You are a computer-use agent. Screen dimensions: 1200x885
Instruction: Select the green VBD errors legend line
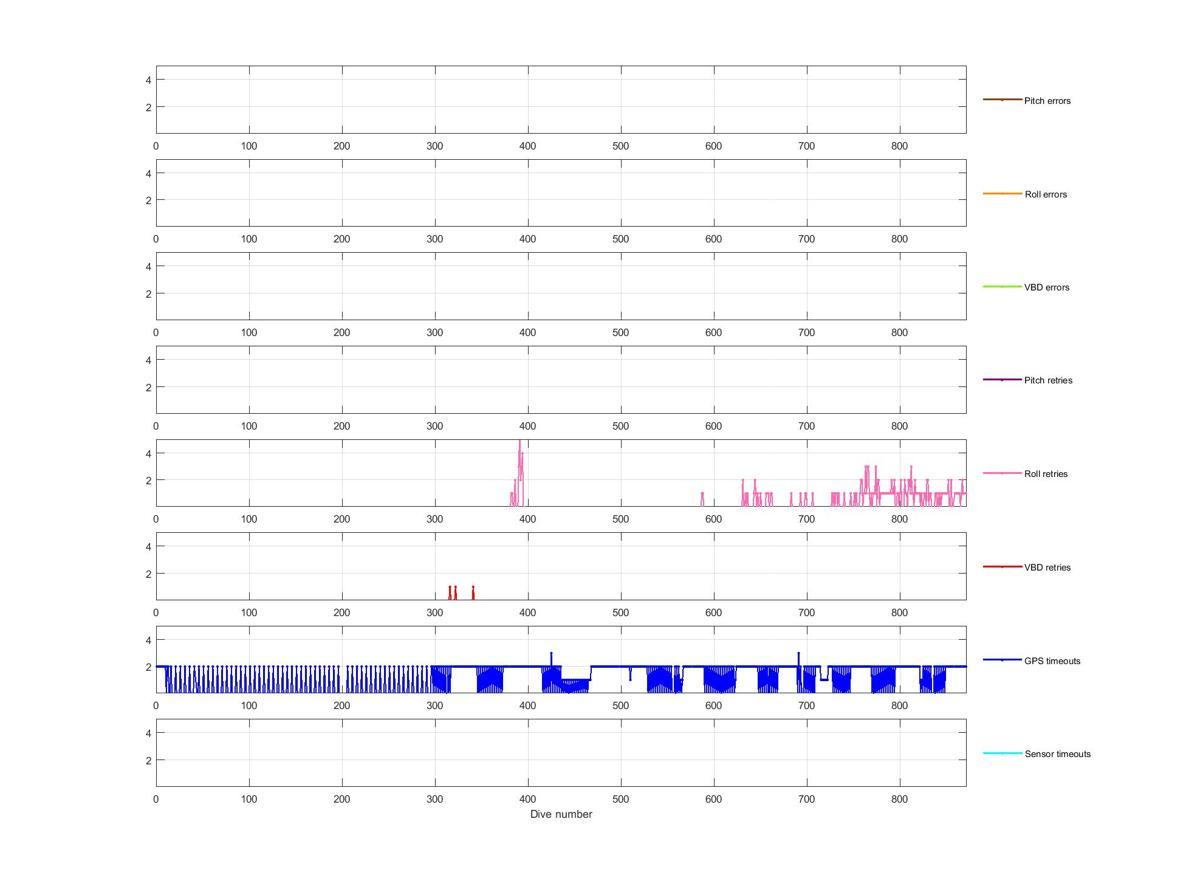[x=1002, y=287]
